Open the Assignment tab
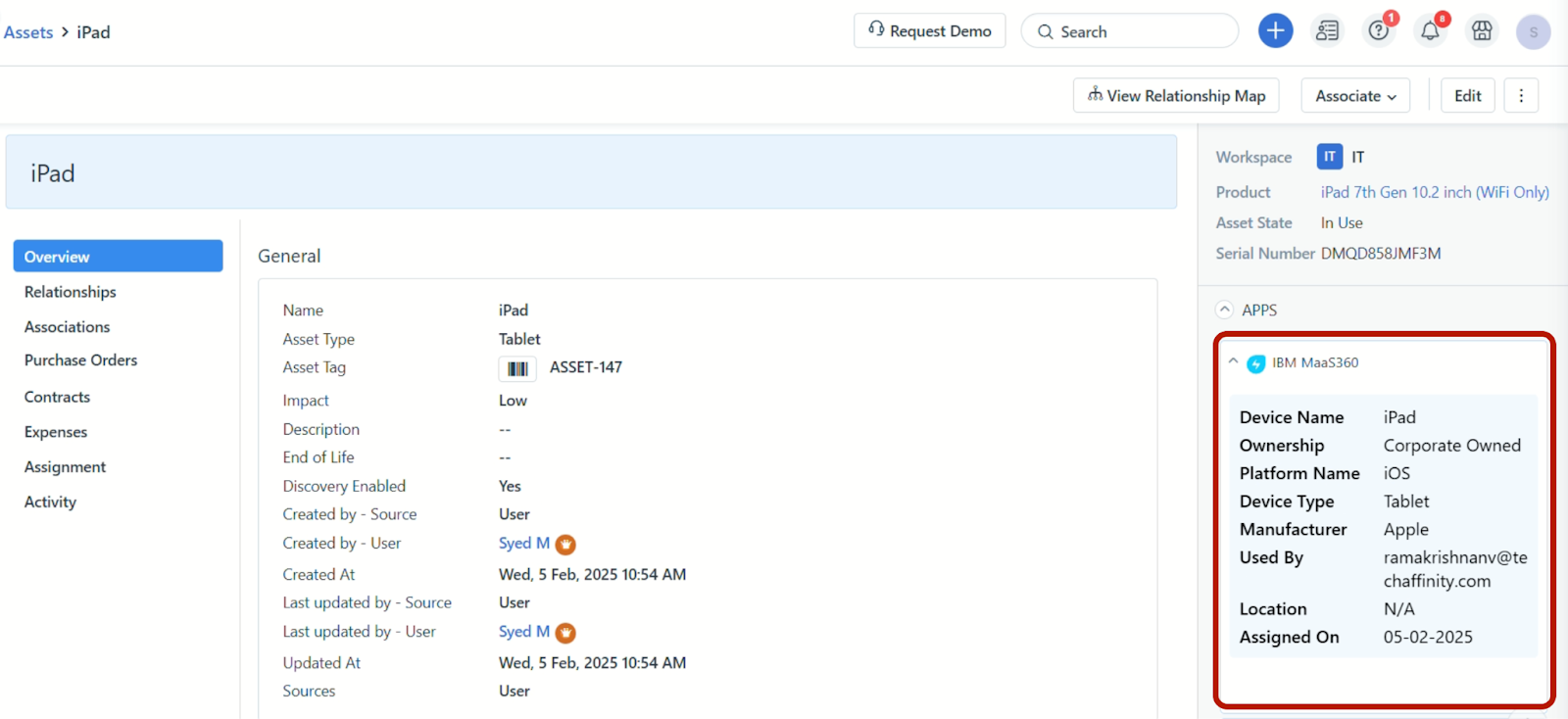Viewport: 1568px width, 719px height. pyautogui.click(x=65, y=467)
